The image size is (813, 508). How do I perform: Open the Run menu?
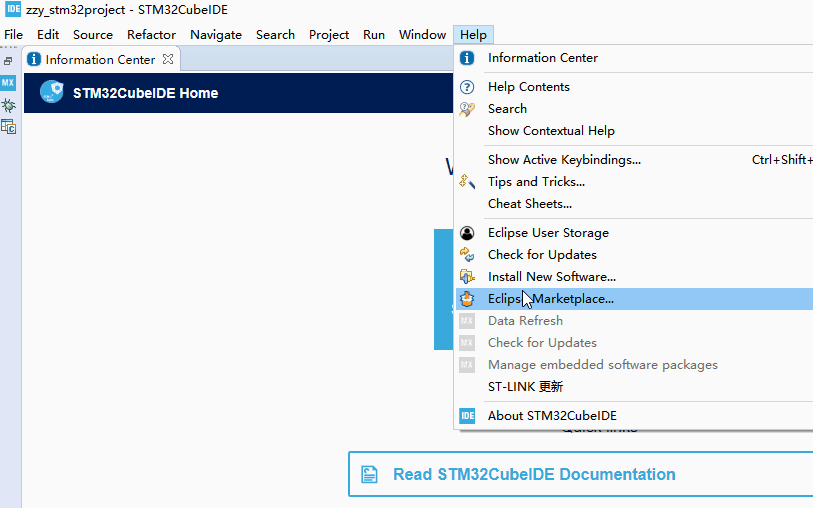coord(374,35)
